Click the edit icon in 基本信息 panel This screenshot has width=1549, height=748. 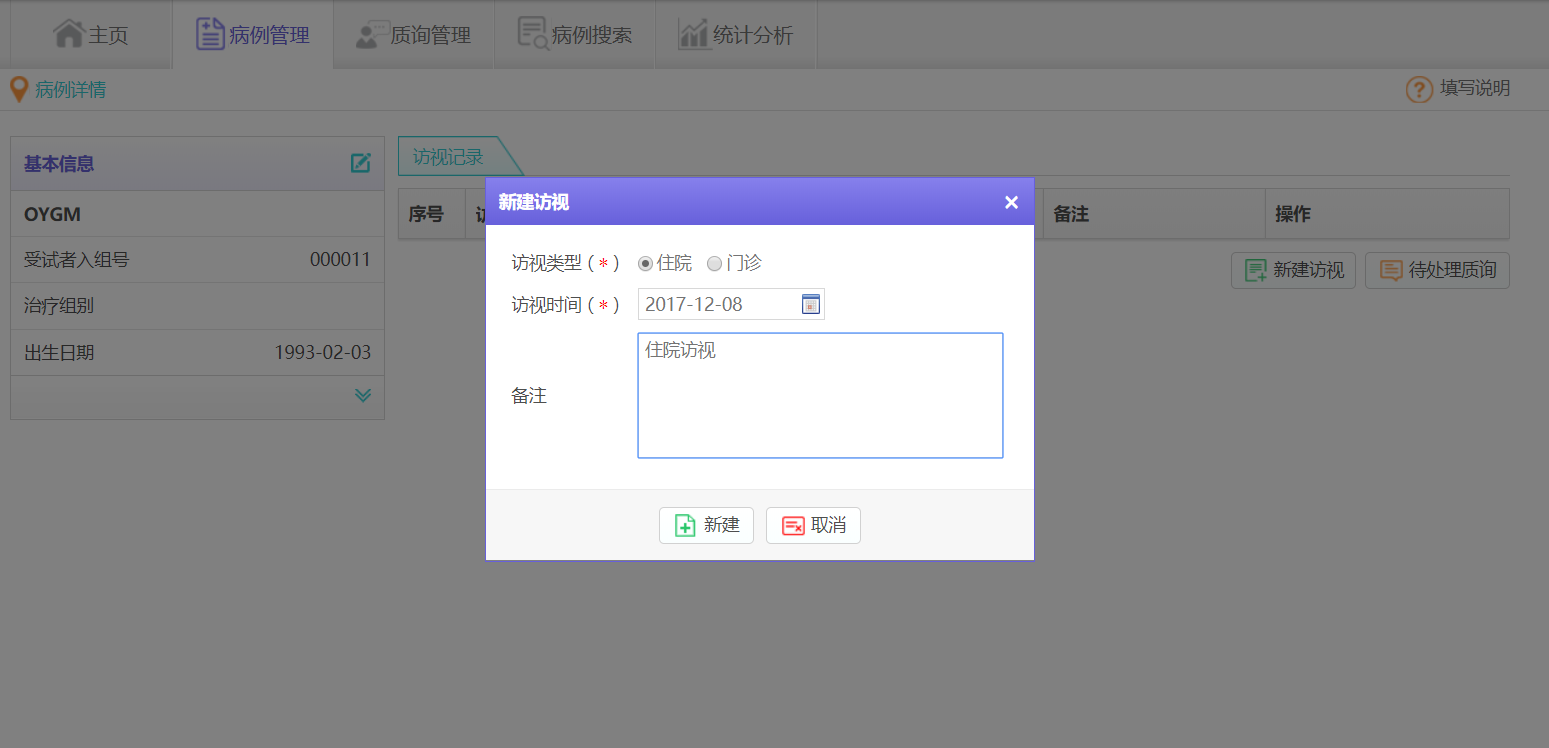click(361, 163)
